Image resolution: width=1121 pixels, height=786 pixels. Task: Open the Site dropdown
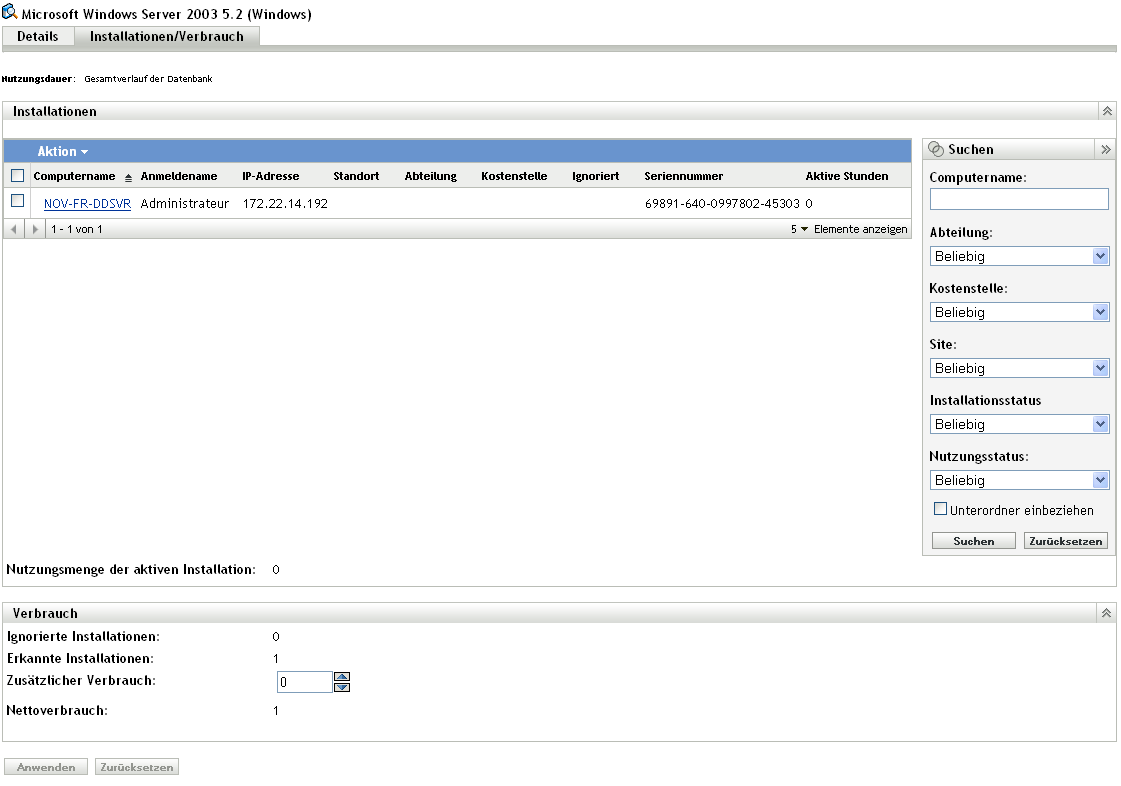click(1019, 368)
